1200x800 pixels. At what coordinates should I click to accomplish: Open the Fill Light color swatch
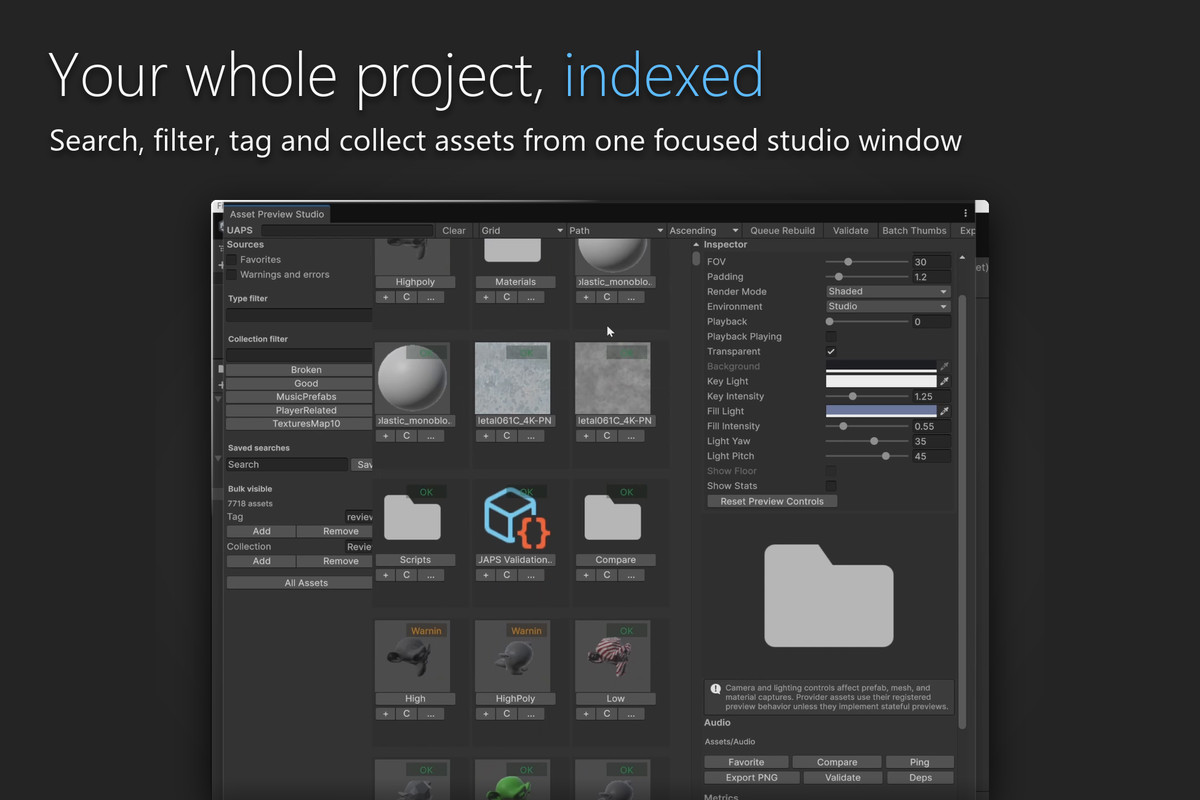click(881, 411)
